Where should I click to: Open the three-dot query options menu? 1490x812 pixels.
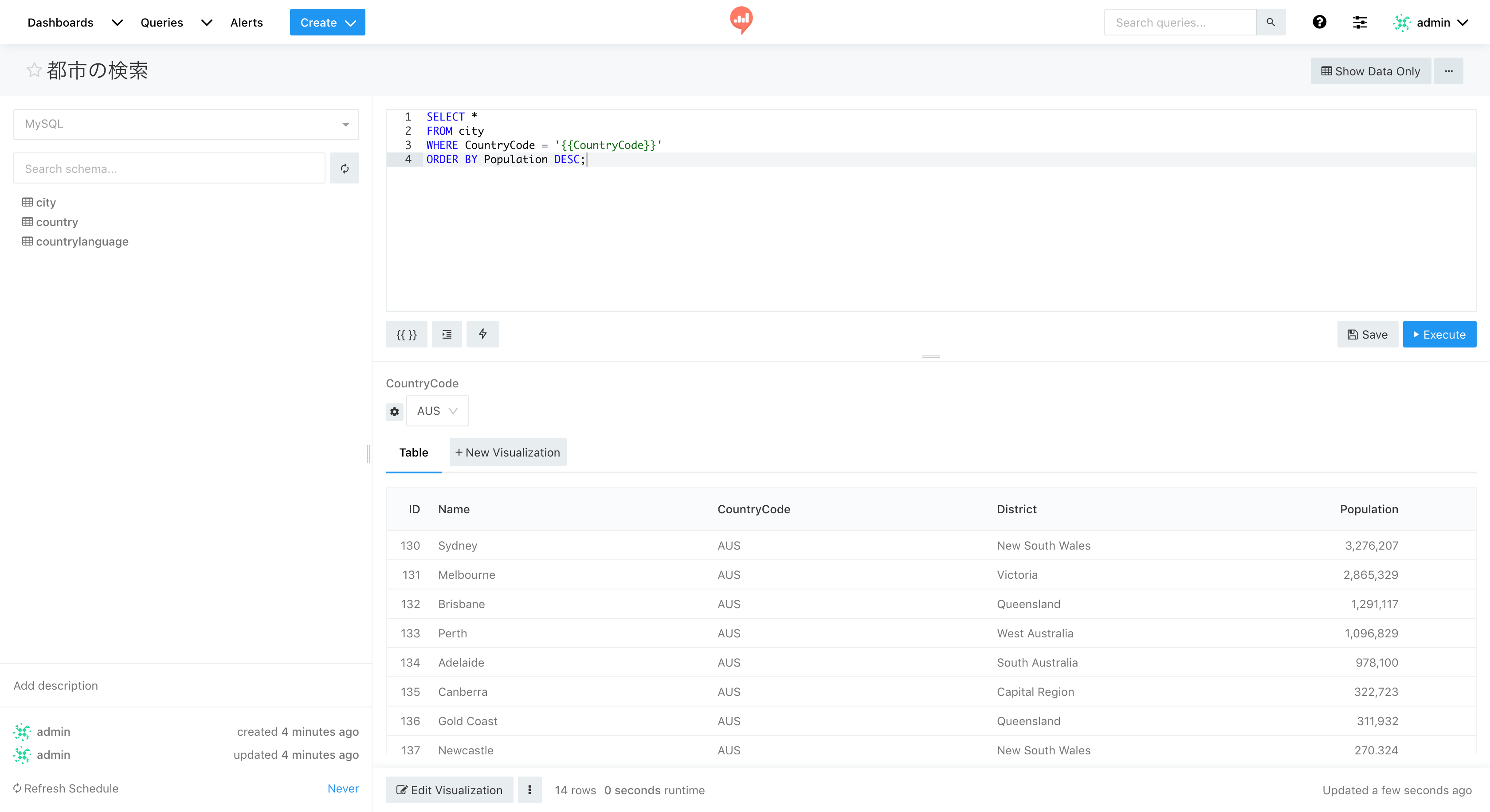coord(1448,70)
